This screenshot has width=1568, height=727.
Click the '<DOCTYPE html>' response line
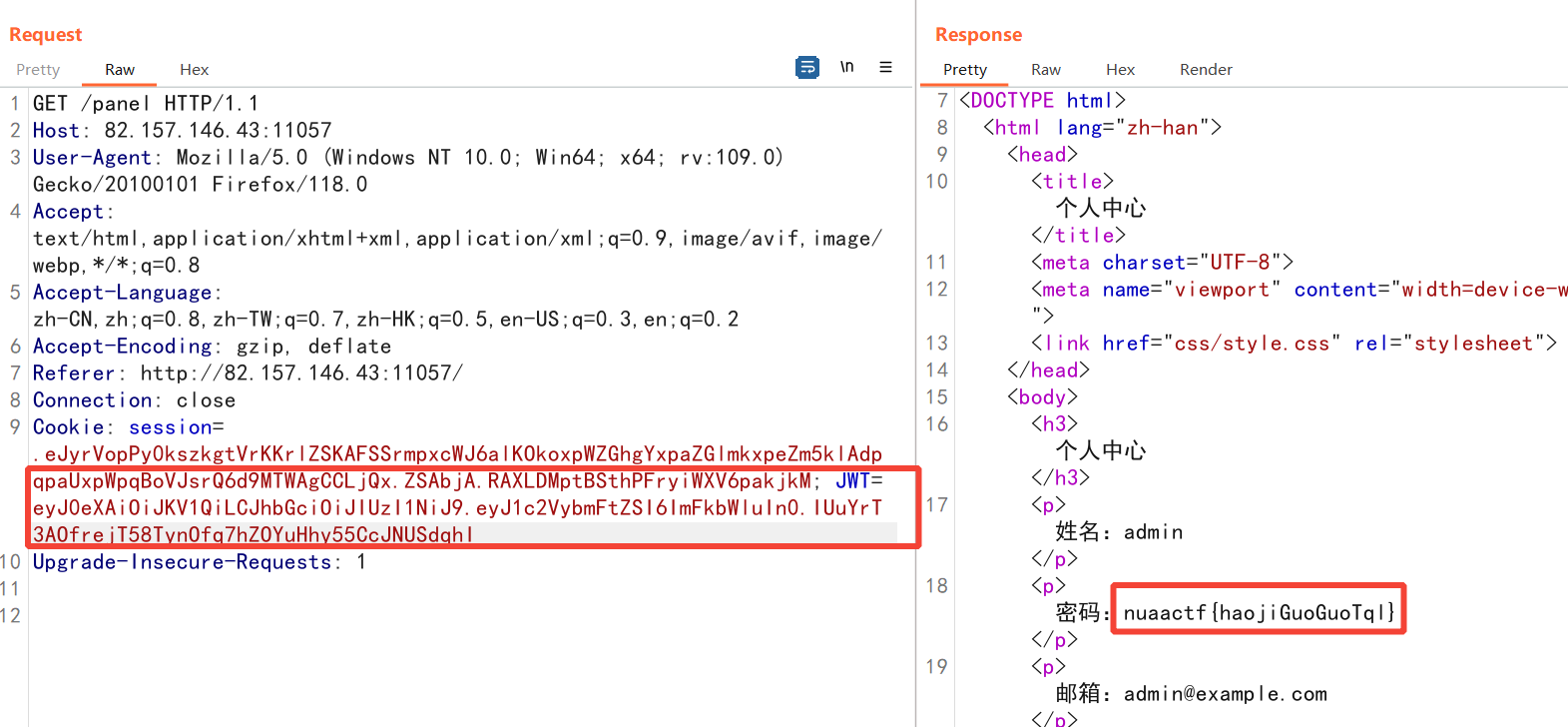(x=1042, y=101)
